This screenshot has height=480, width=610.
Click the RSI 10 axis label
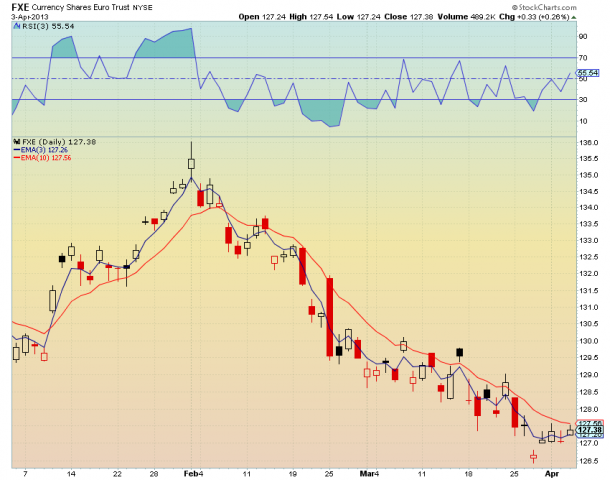click(x=583, y=121)
